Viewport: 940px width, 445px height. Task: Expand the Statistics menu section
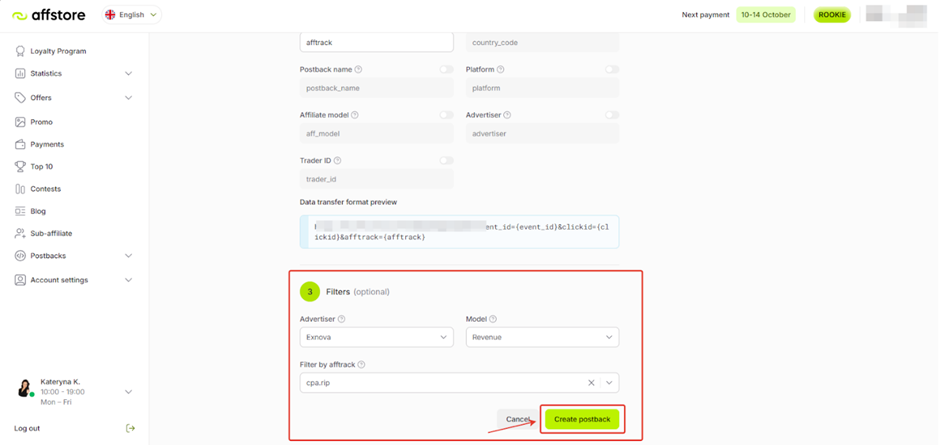click(128, 74)
